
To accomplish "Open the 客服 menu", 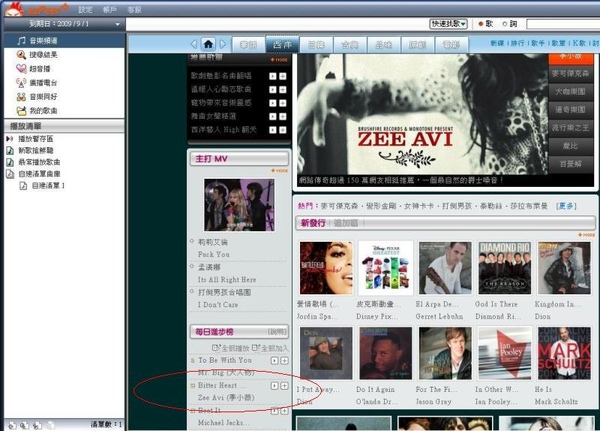I will [x=134, y=10].
